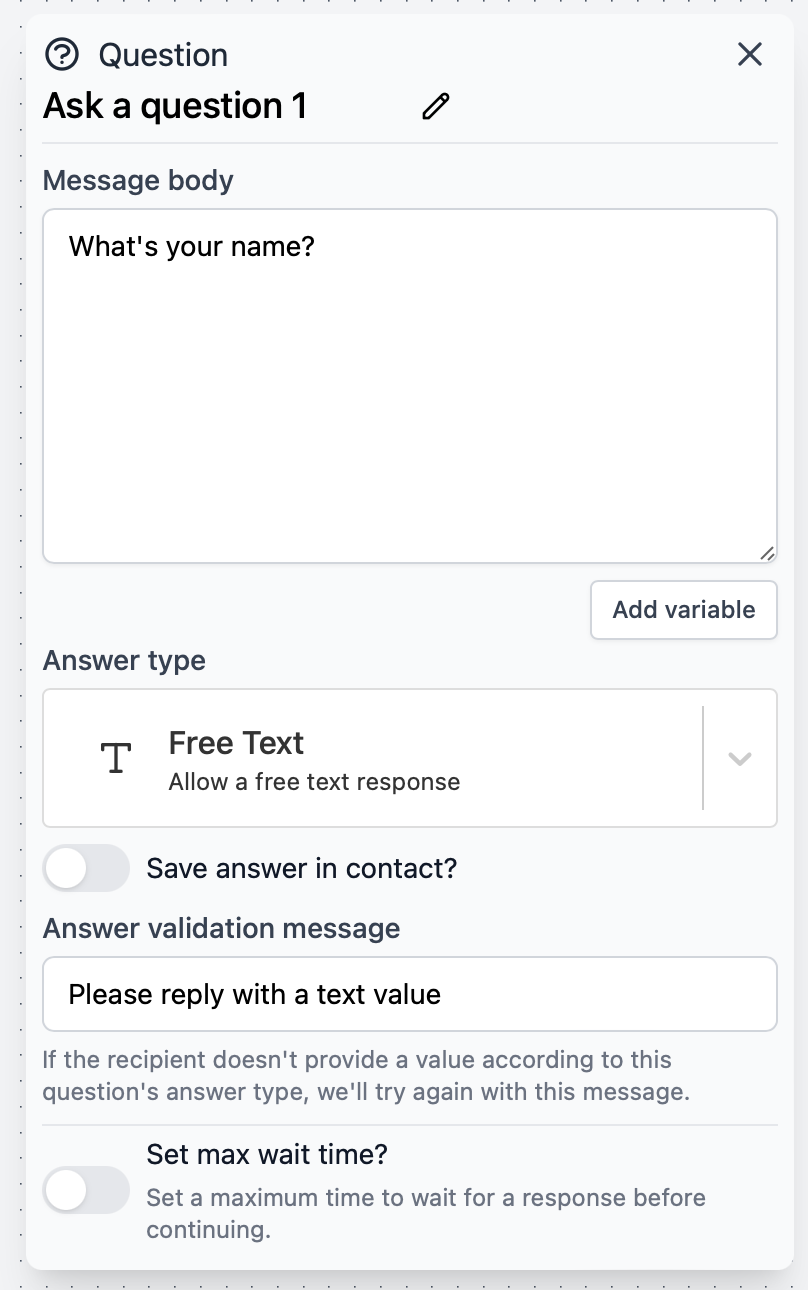
Task: Click the edit icon beside "Ask a question 1"
Action: click(435, 105)
